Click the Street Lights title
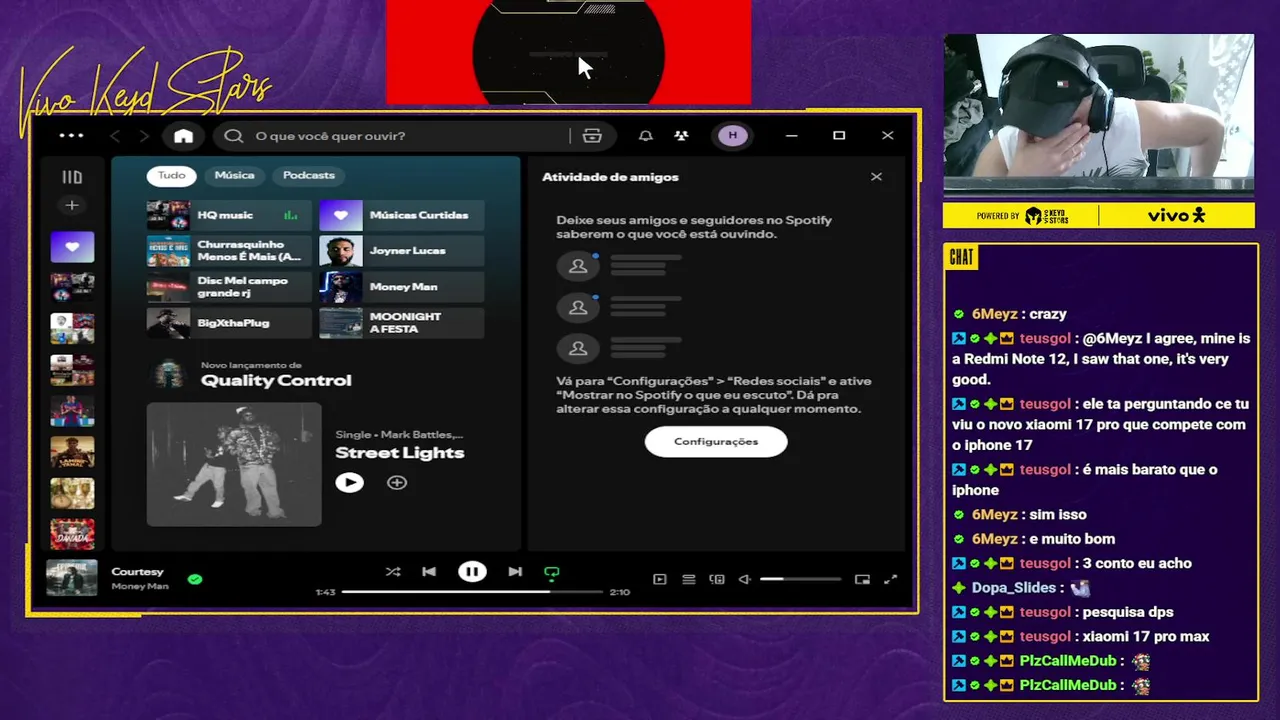Screen dimensions: 1280x720 [x=400, y=453]
